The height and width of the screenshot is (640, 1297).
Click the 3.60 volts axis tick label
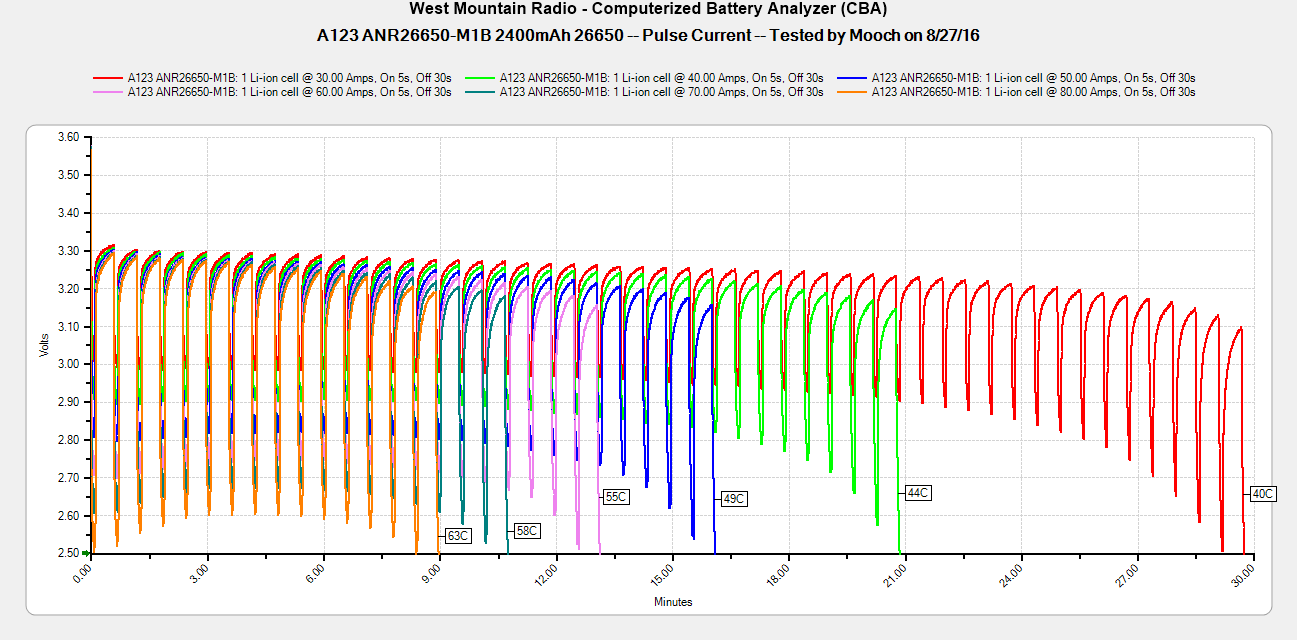[67, 137]
